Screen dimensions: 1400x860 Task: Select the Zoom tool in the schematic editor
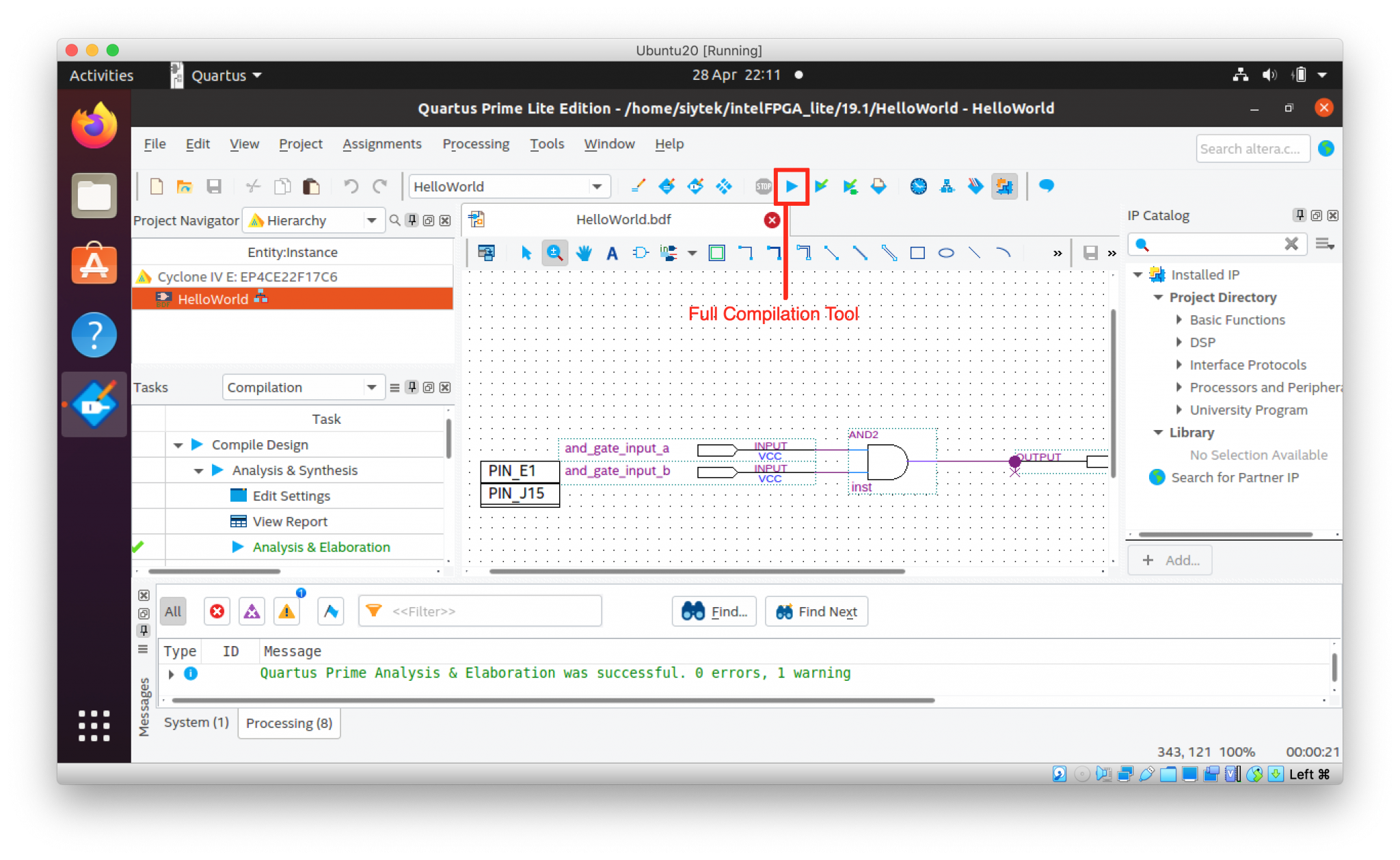[x=555, y=253]
